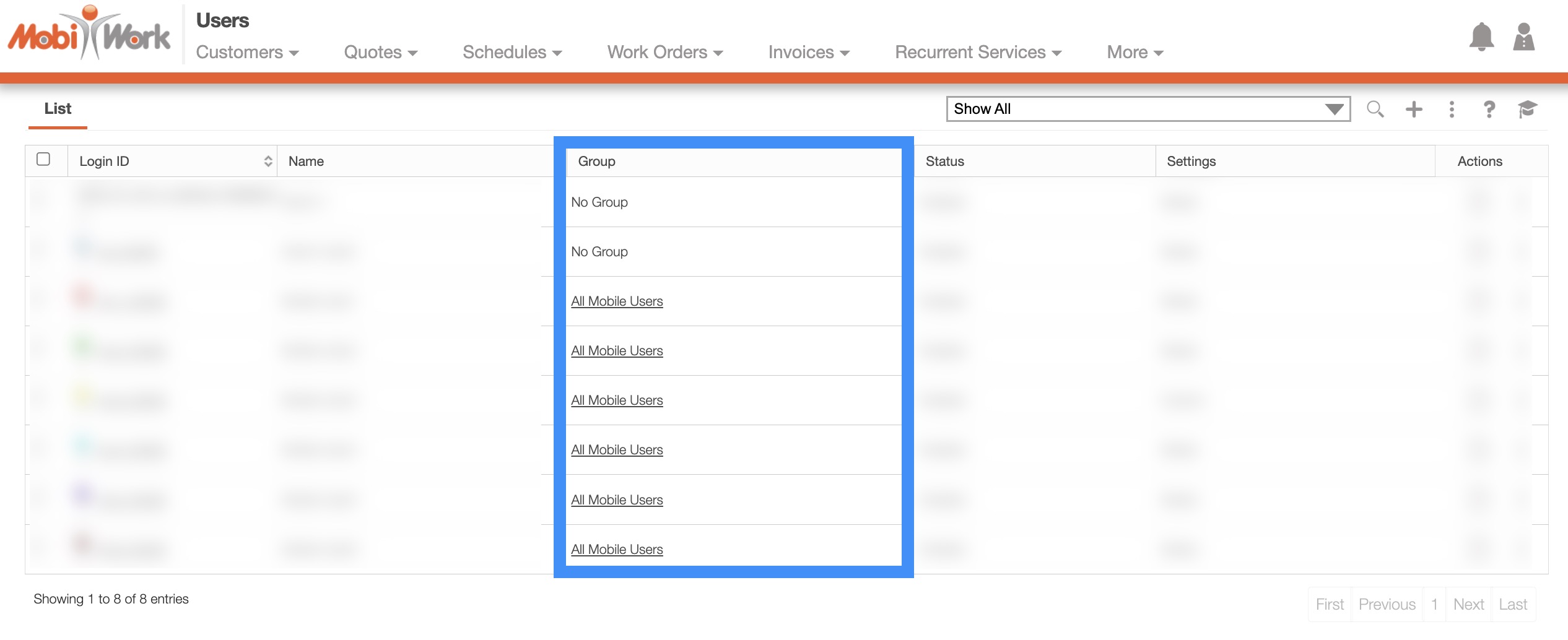
Task: Open the three-dot more options icon
Action: (x=1452, y=110)
